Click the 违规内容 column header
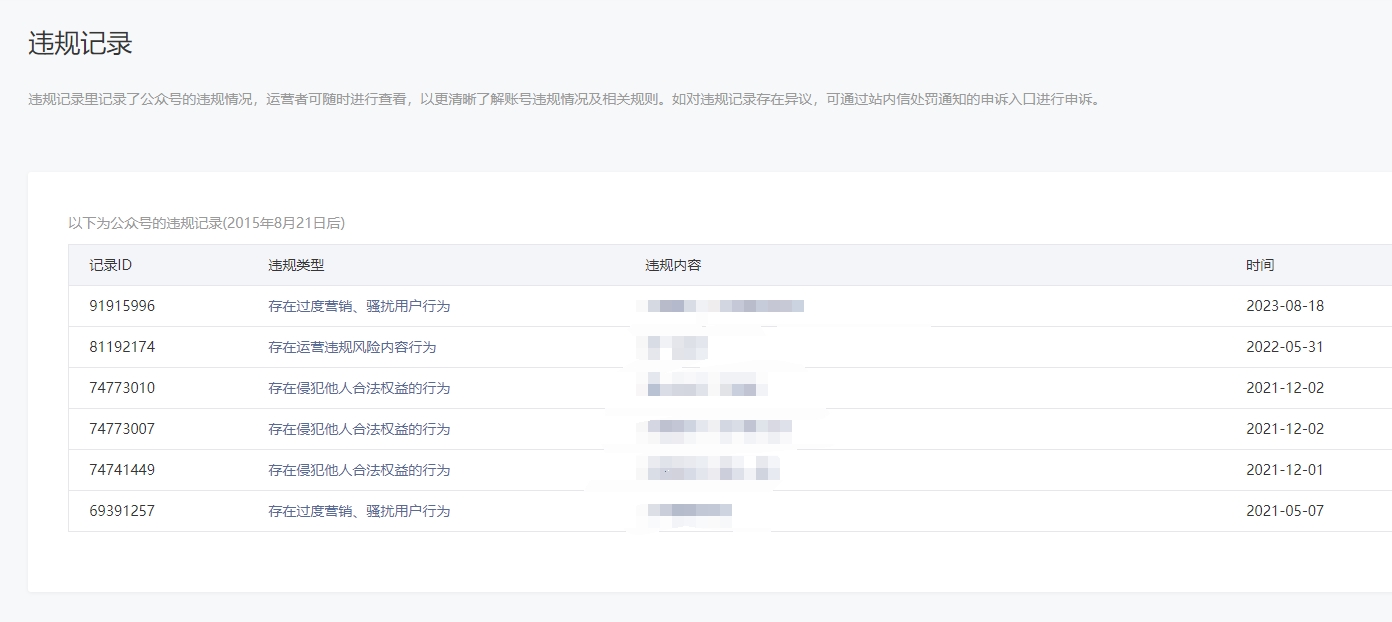 click(x=673, y=265)
